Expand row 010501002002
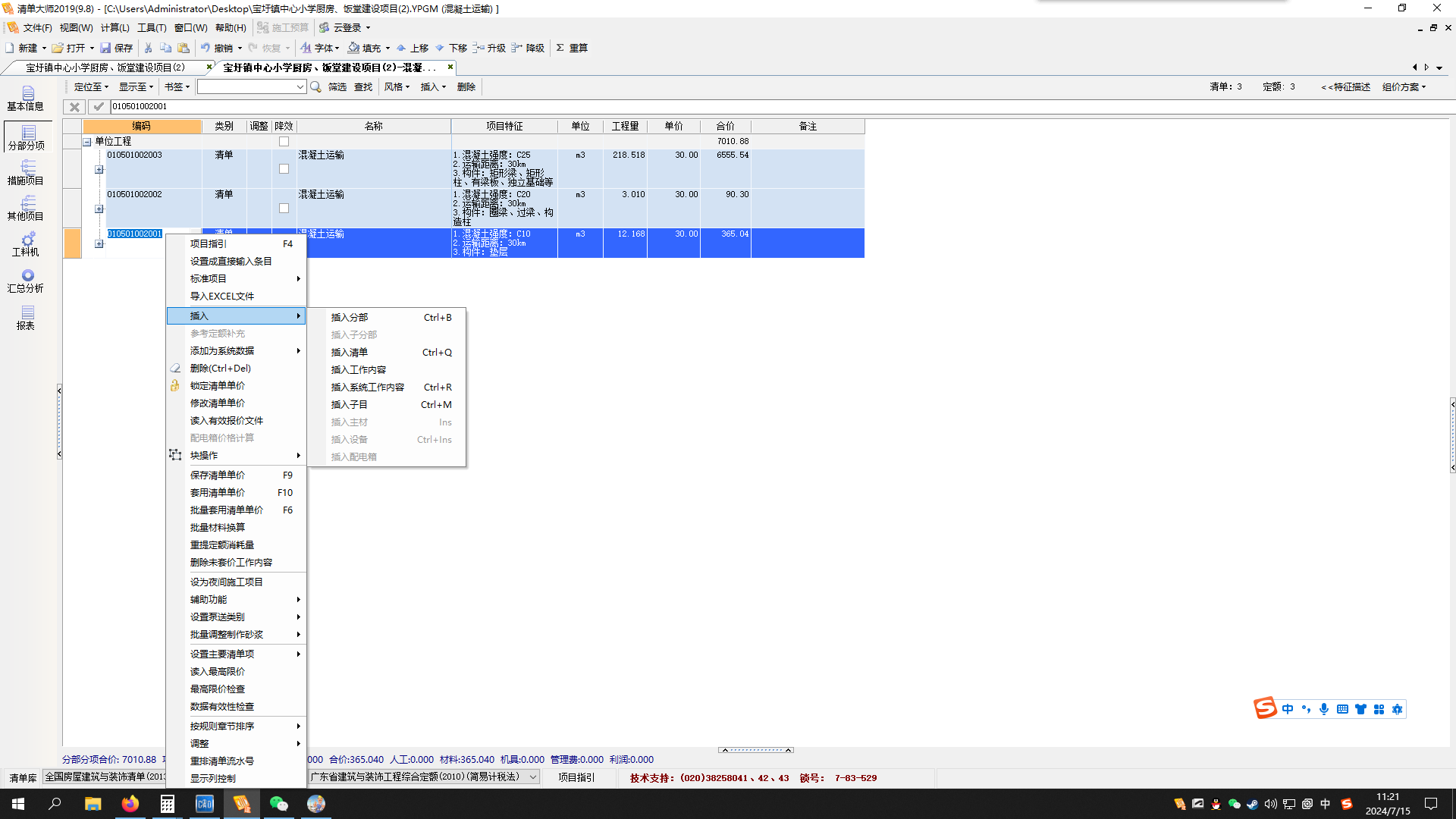 point(99,209)
